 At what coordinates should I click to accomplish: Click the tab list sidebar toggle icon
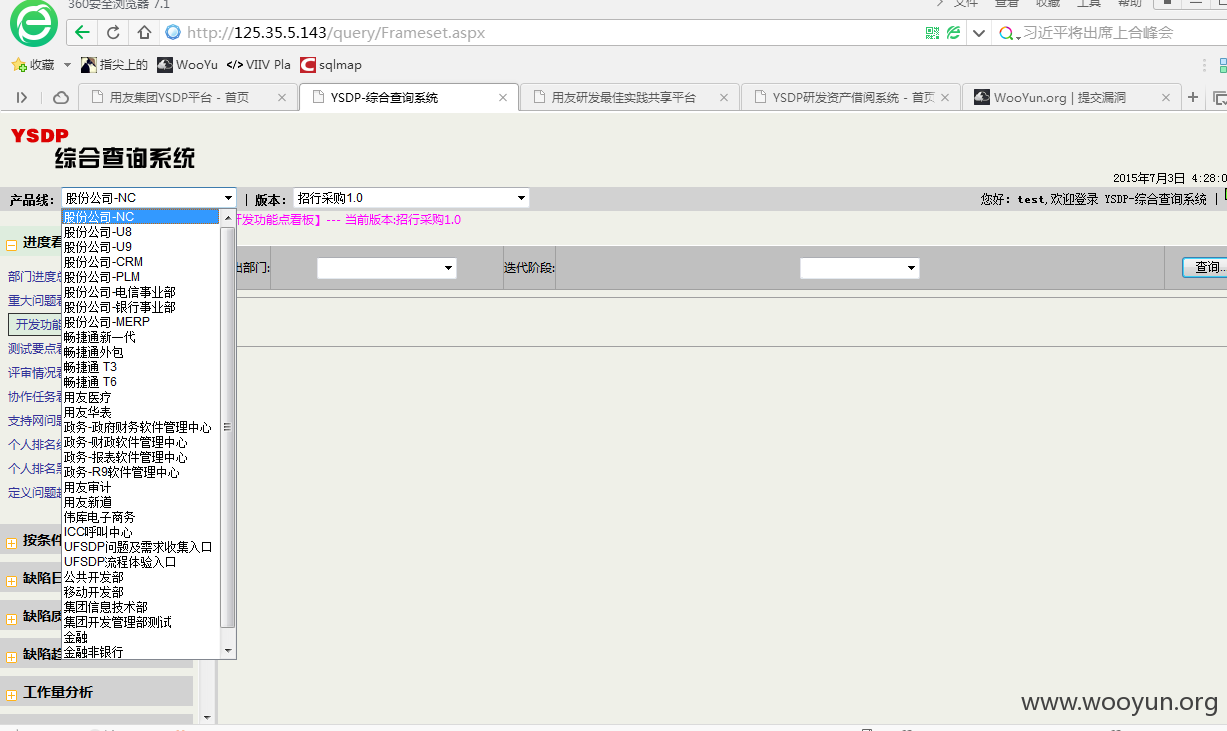pos(22,97)
